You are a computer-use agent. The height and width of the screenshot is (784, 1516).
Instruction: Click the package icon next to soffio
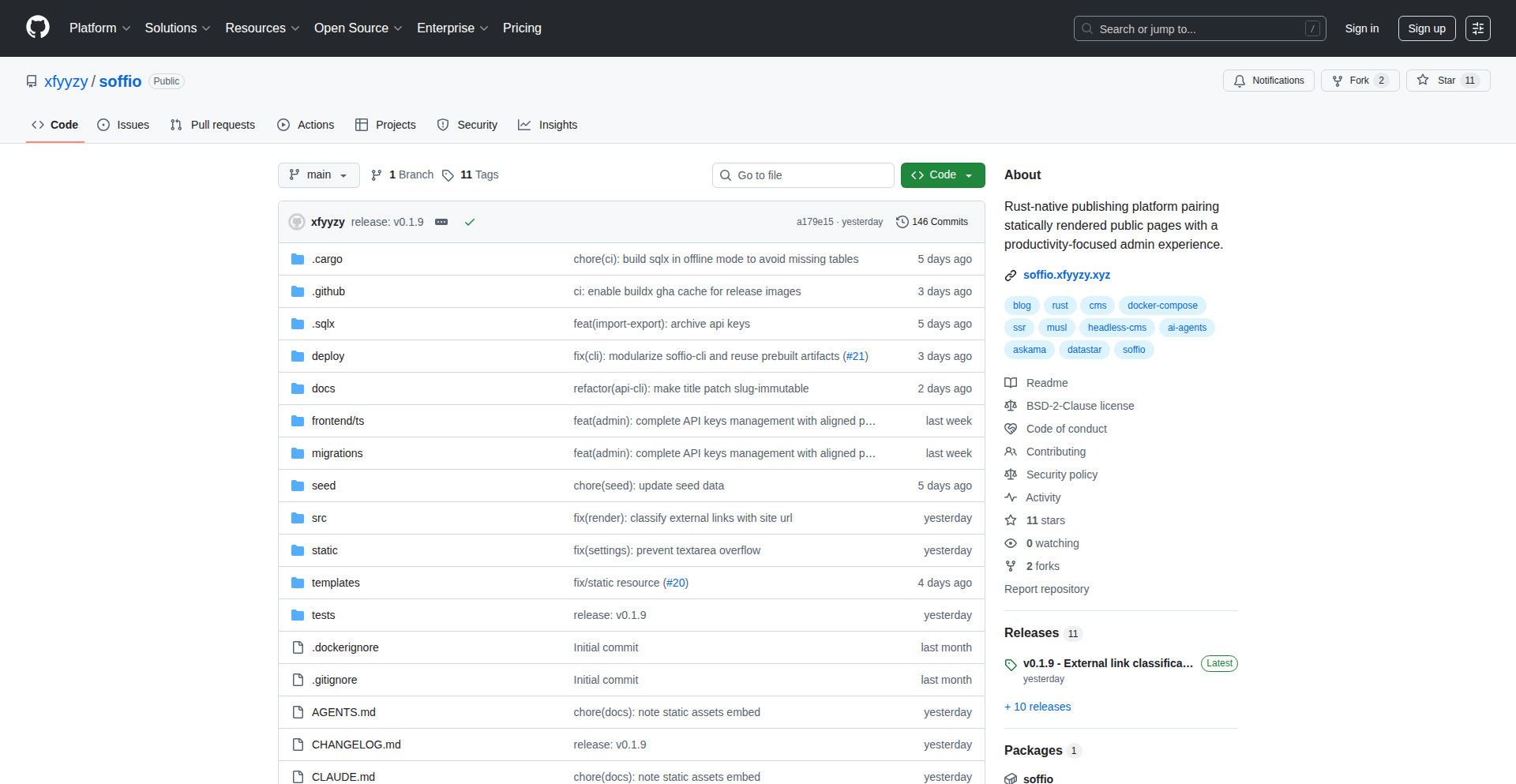pos(1011,778)
